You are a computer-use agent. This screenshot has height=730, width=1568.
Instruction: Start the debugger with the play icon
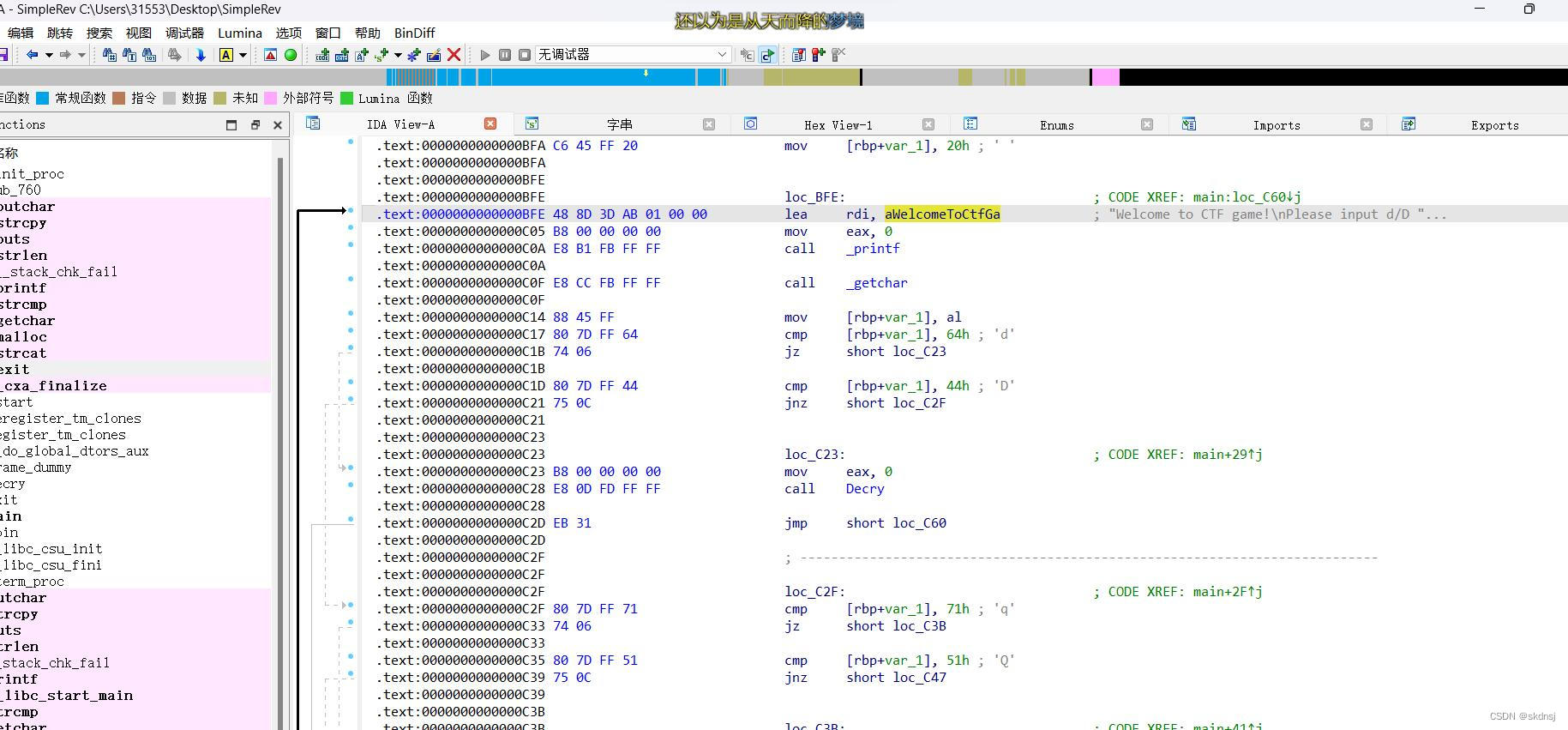pos(485,55)
